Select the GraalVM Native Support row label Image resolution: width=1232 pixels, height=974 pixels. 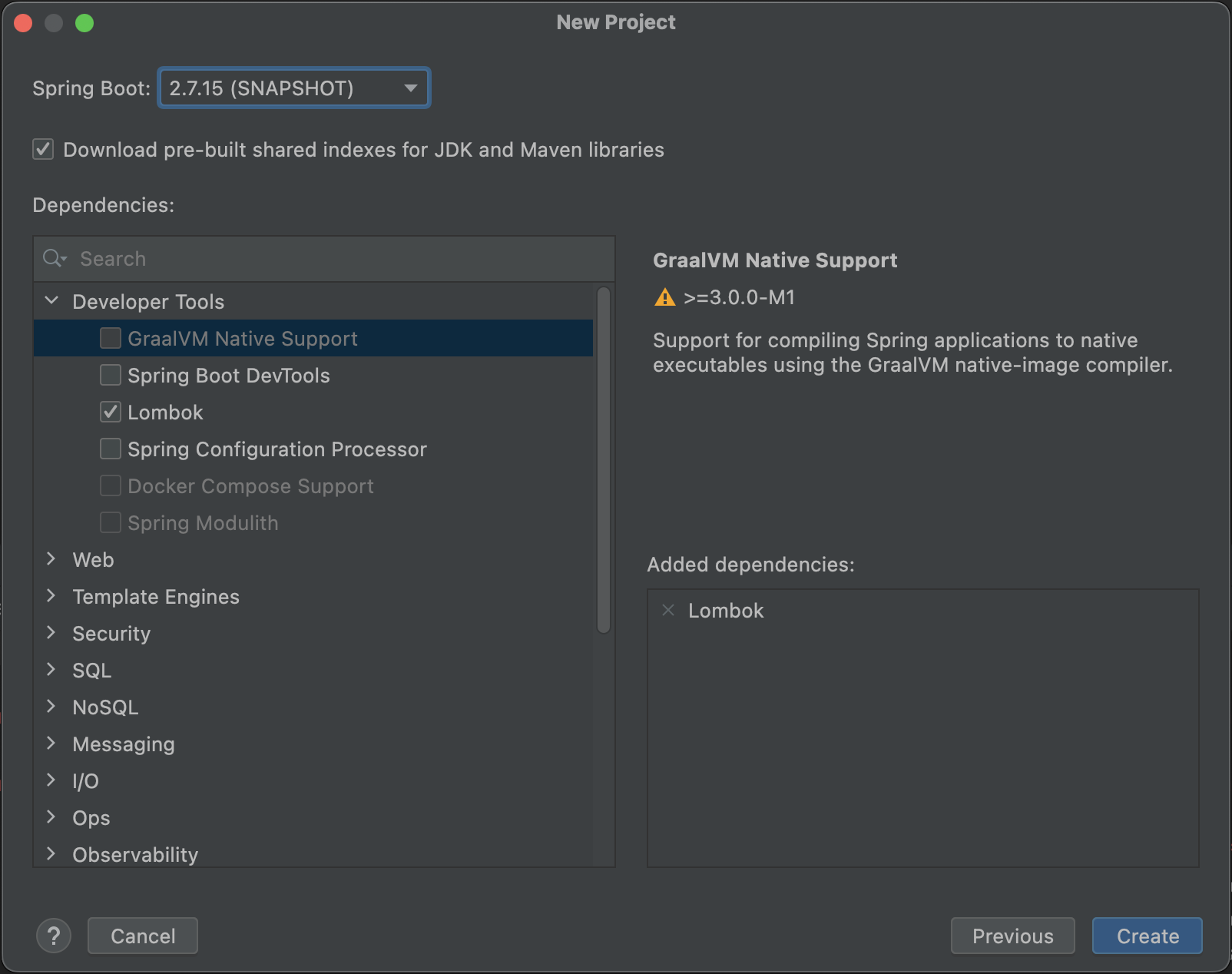(243, 339)
